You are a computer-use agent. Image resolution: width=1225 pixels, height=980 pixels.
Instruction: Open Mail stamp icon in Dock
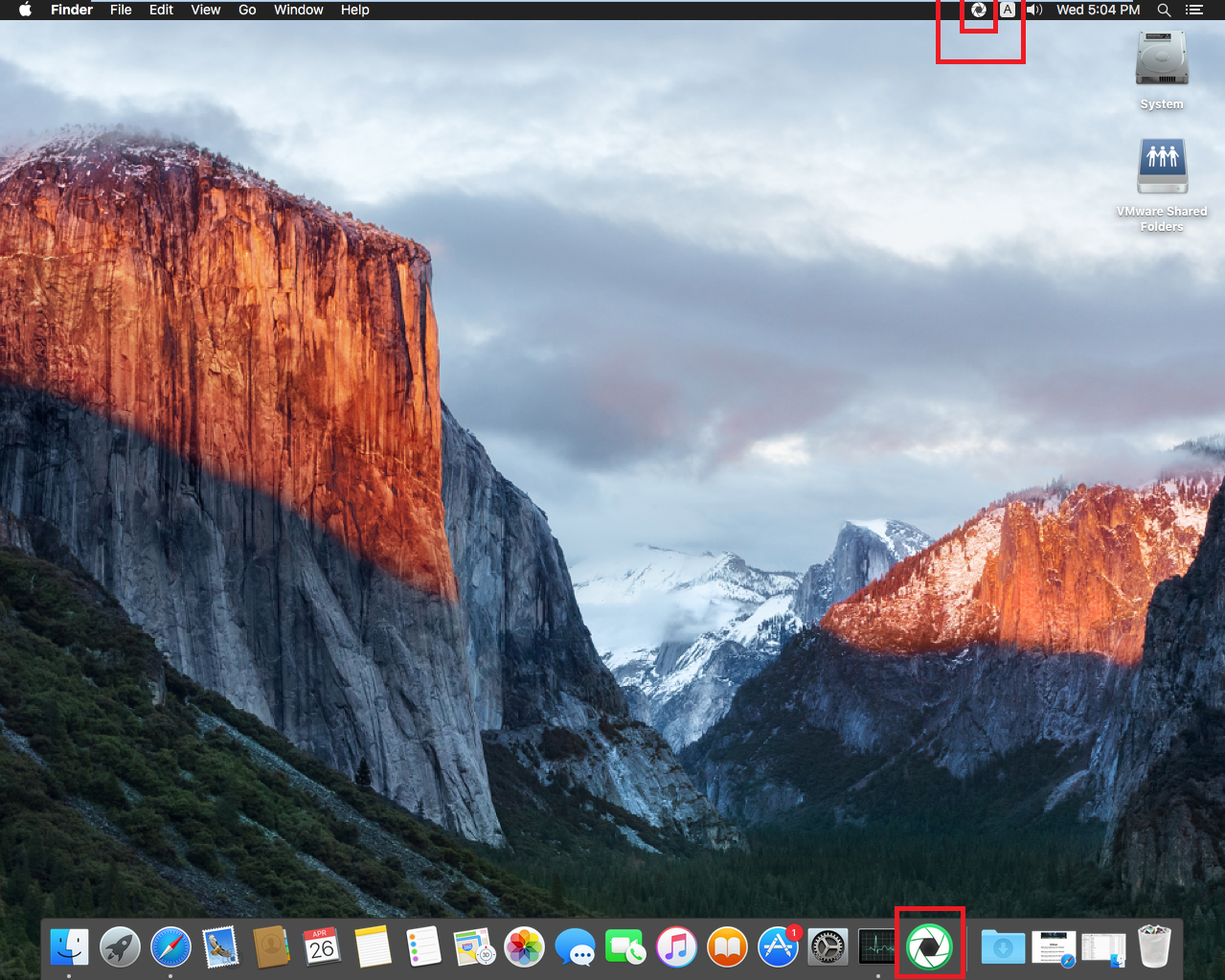click(221, 947)
